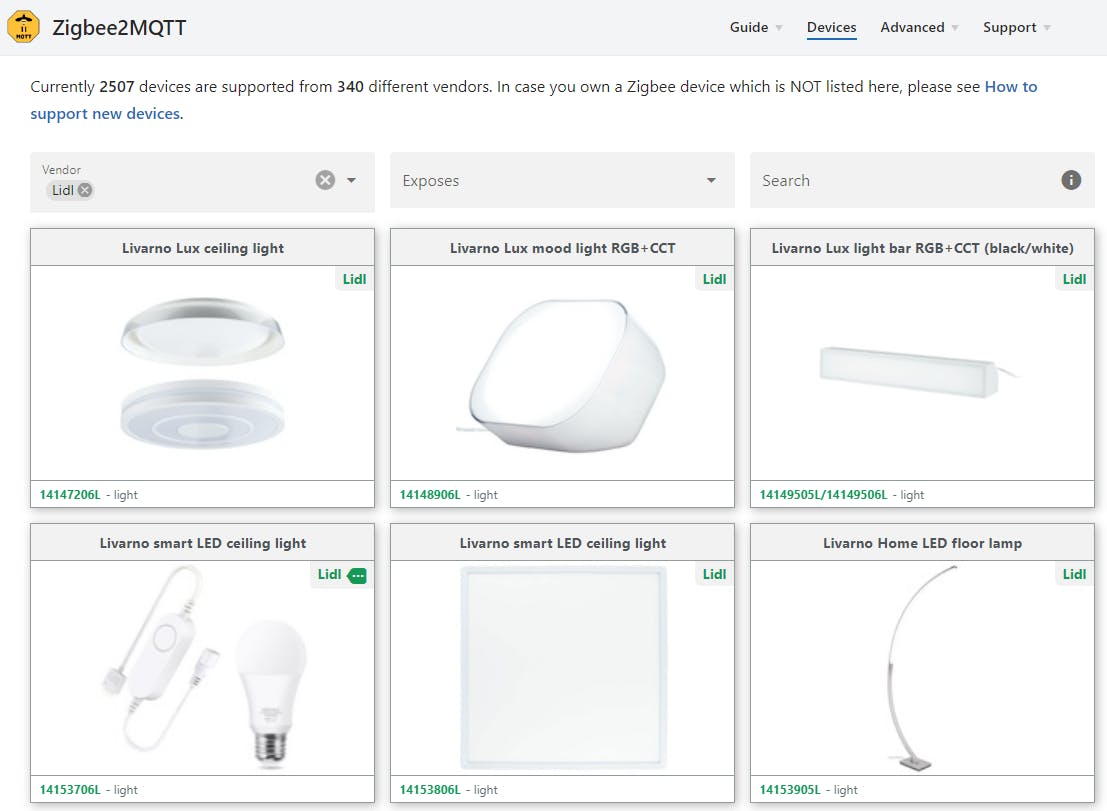
Task: Click the square LED ceiling panel image
Action: (563, 668)
